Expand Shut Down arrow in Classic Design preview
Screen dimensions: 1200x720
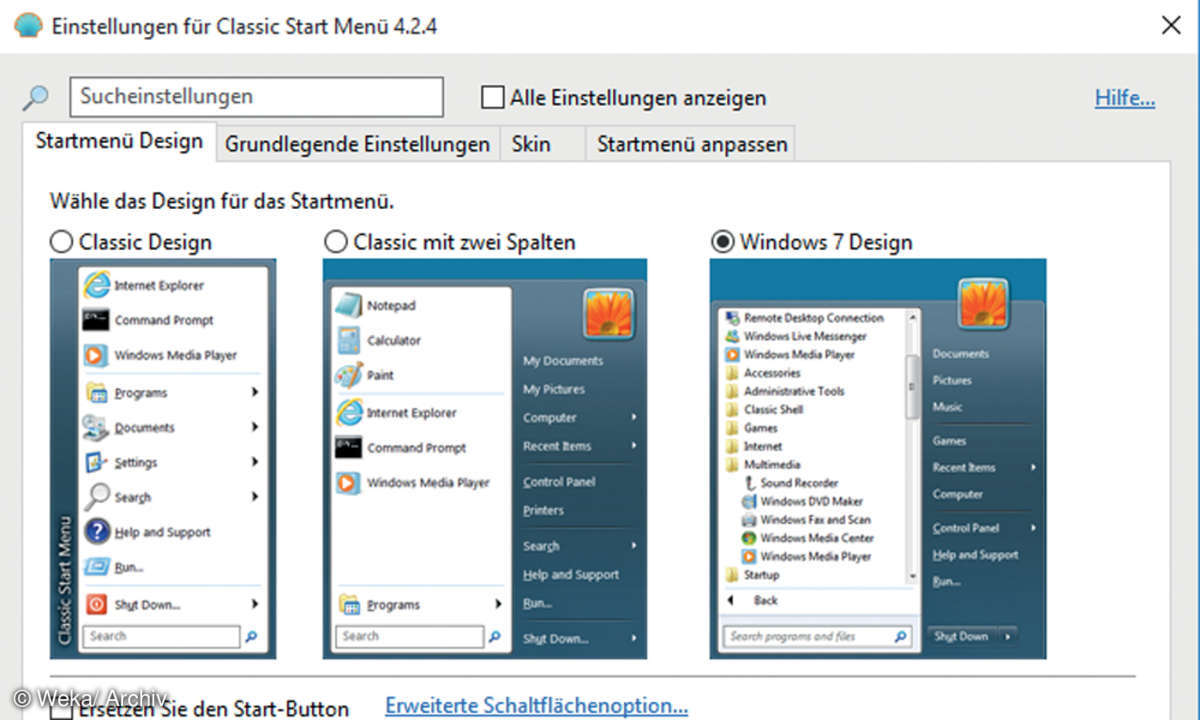point(255,604)
